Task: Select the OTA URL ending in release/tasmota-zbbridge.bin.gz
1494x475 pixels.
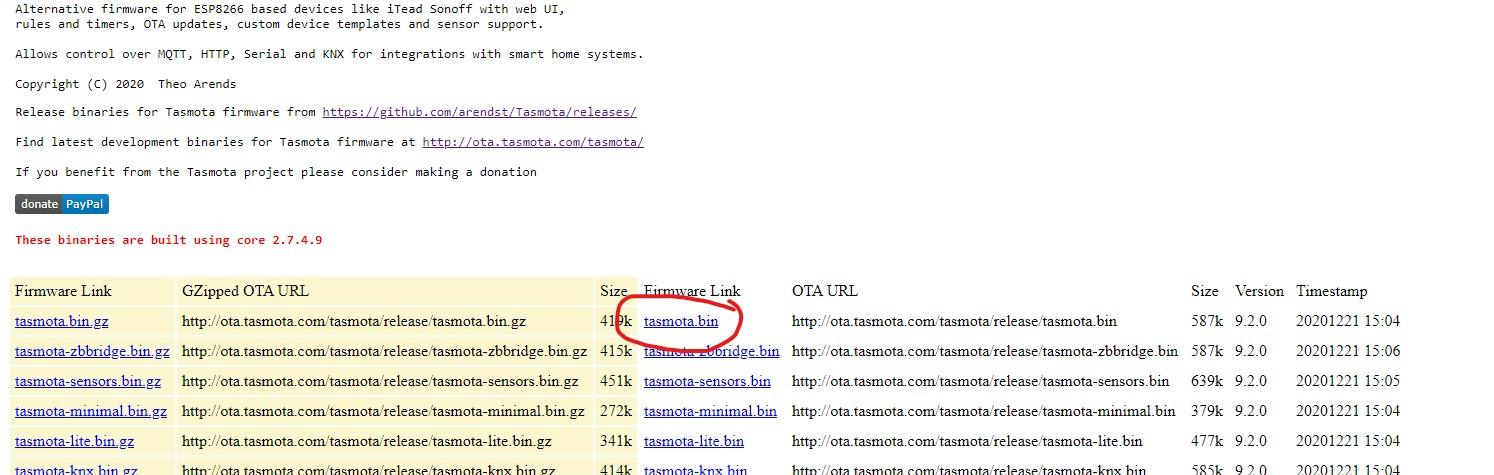Action: [x=385, y=351]
